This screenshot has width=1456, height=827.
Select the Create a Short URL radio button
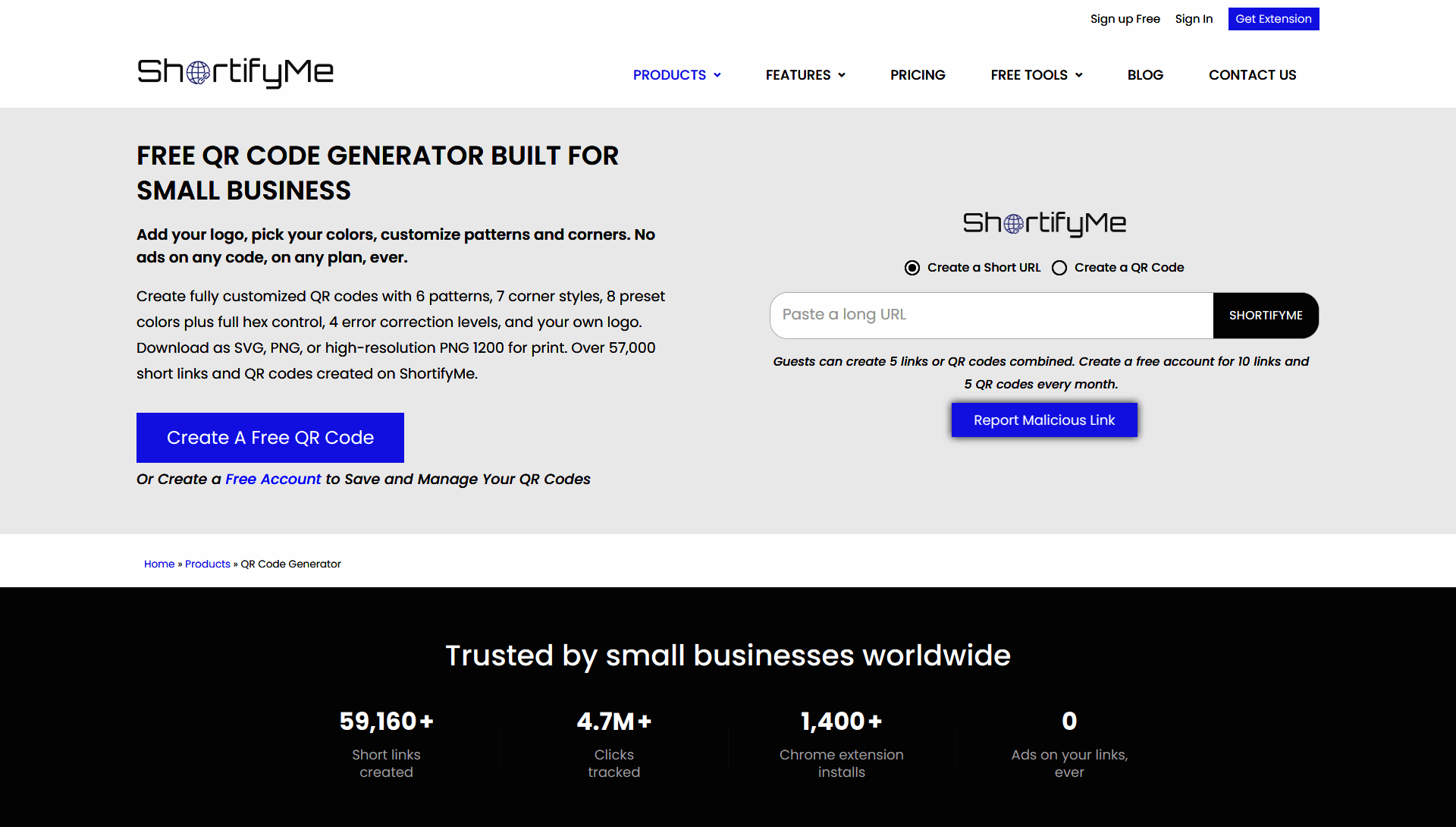pyautogui.click(x=912, y=268)
